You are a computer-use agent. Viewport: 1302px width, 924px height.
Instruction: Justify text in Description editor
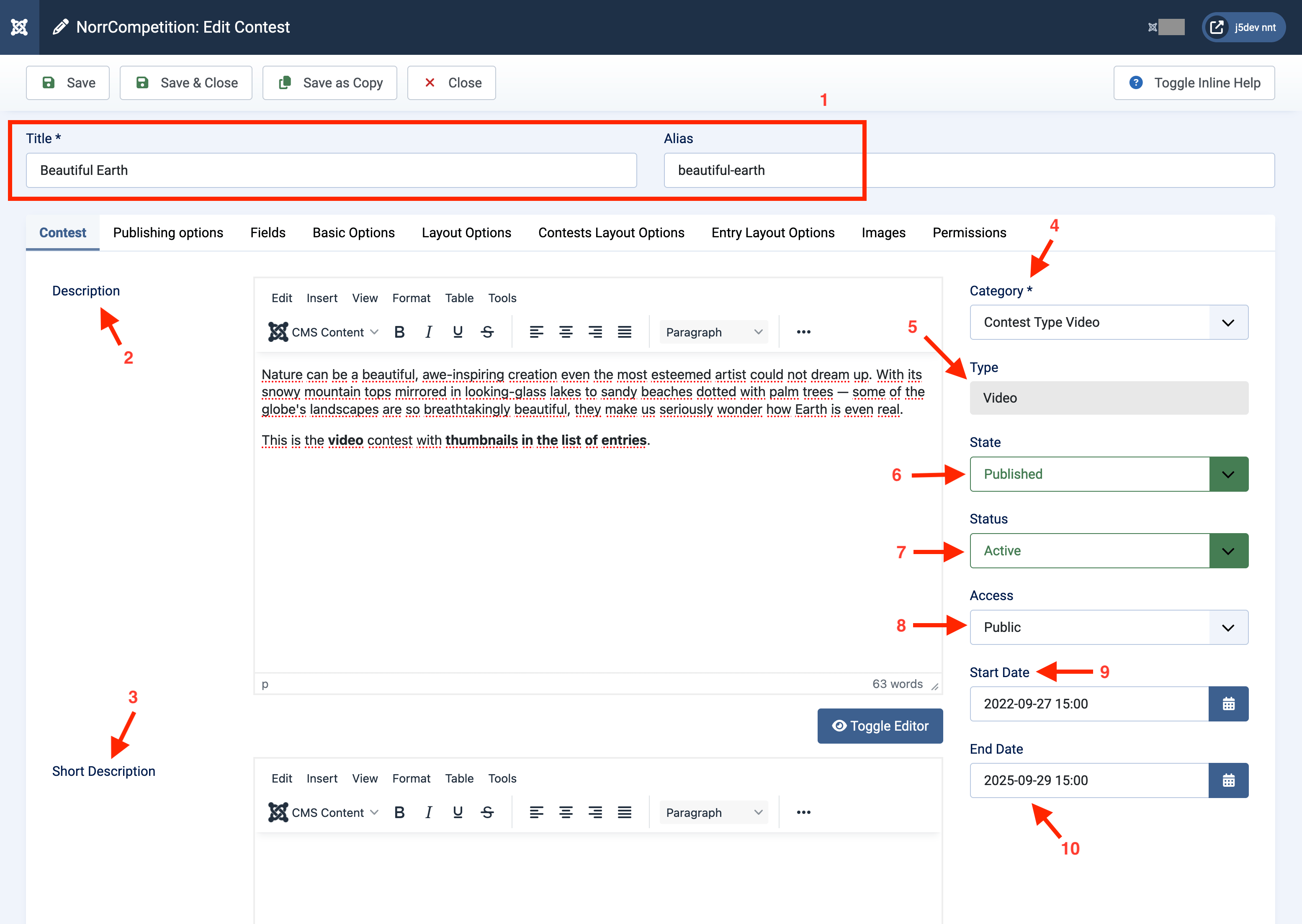click(625, 332)
